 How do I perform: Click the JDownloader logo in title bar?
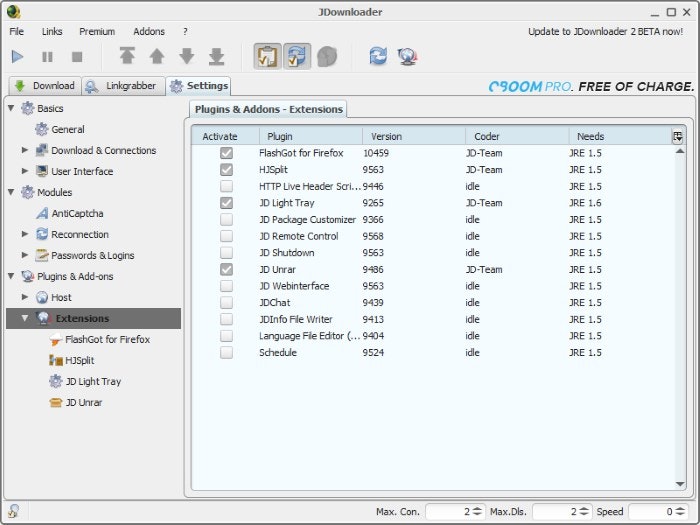point(13,12)
